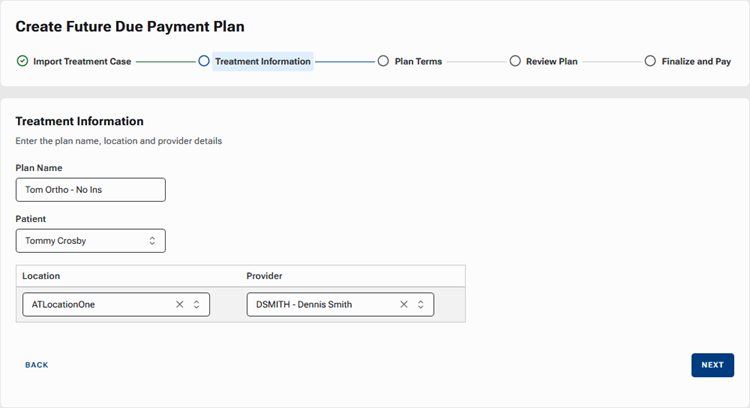The height and width of the screenshot is (408, 750).
Task: Click the DSMITH - Dennis Smith provider text
Action: (304, 304)
